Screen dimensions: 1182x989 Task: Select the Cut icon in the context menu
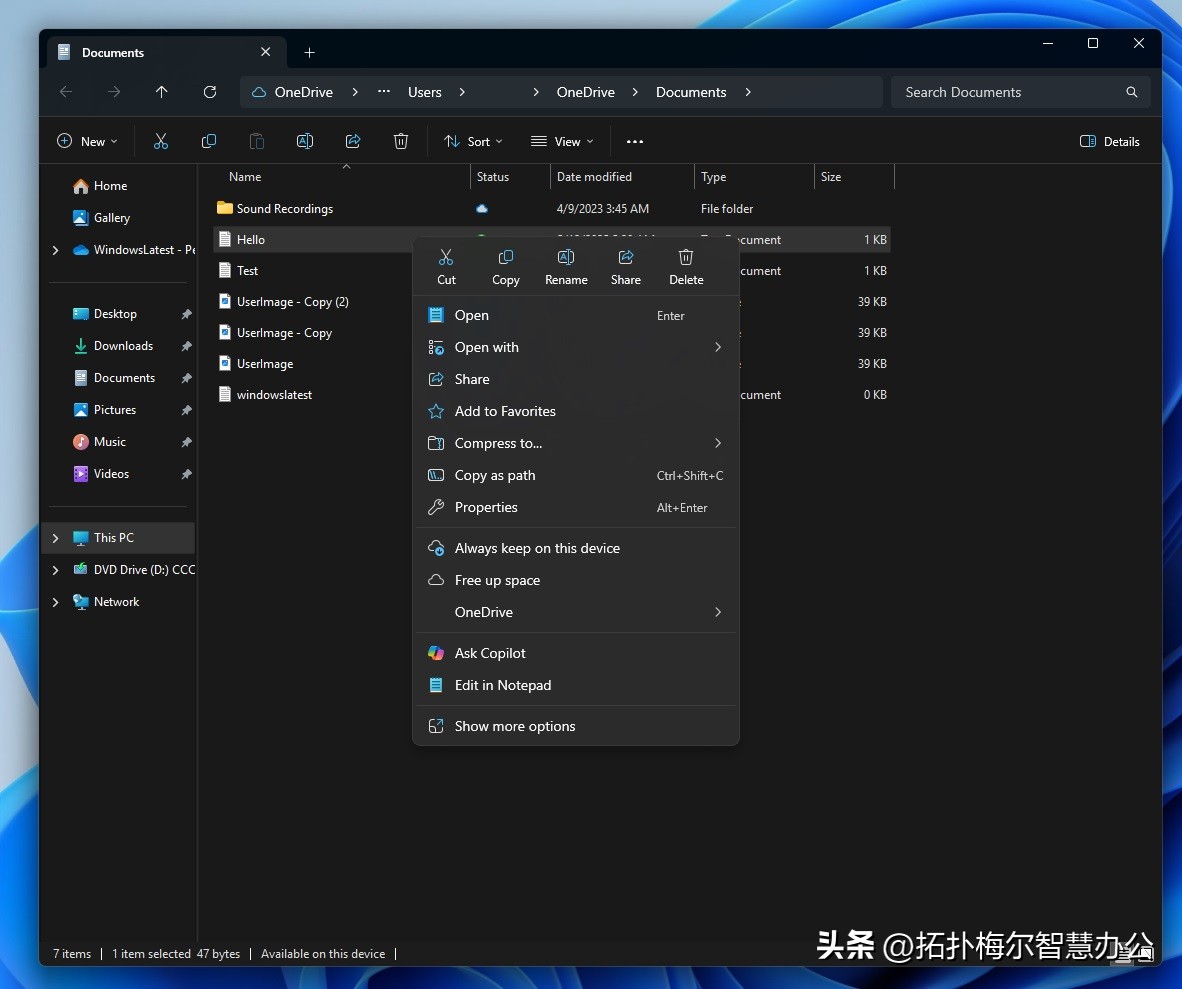[x=446, y=257]
